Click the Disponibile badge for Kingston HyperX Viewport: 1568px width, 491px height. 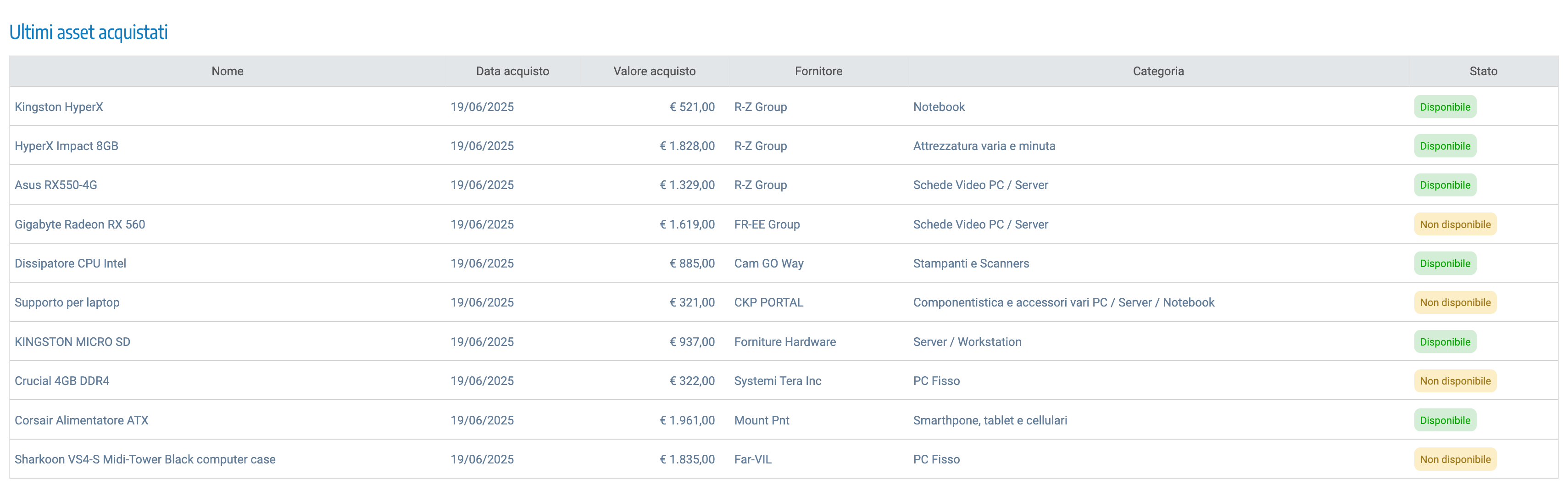coord(1445,106)
